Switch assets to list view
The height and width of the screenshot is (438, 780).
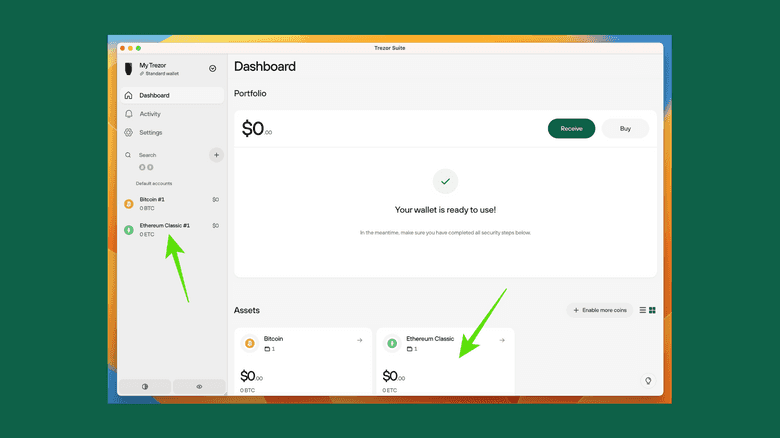tap(642, 310)
